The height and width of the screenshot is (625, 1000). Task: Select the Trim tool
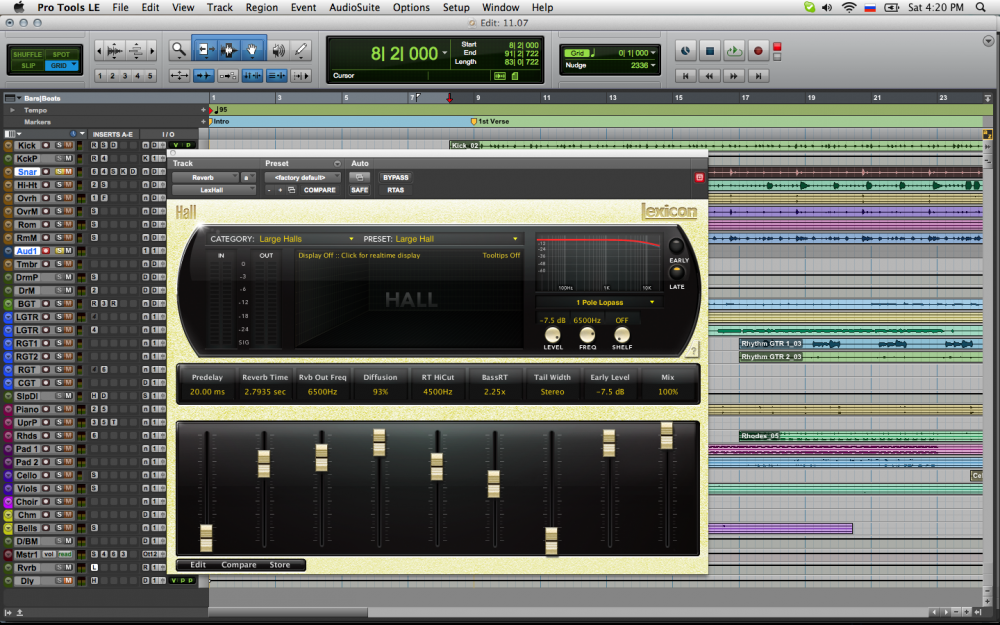[205, 50]
